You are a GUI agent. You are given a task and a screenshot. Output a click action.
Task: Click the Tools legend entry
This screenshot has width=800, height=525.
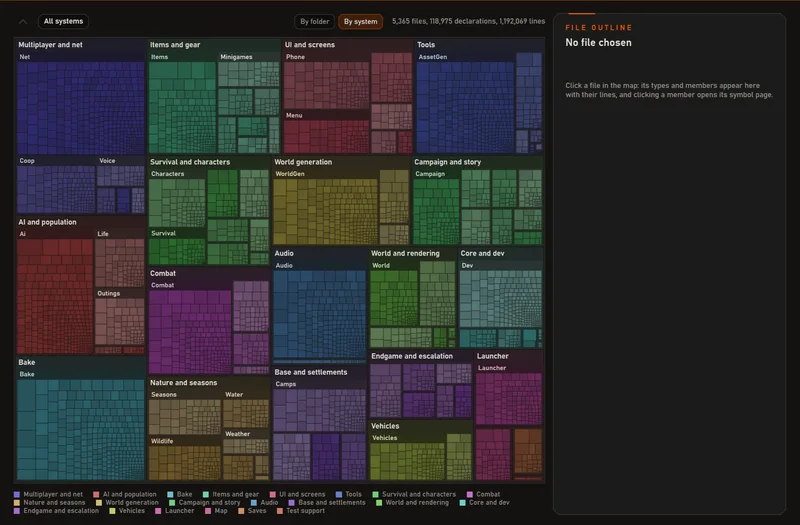click(x=348, y=494)
